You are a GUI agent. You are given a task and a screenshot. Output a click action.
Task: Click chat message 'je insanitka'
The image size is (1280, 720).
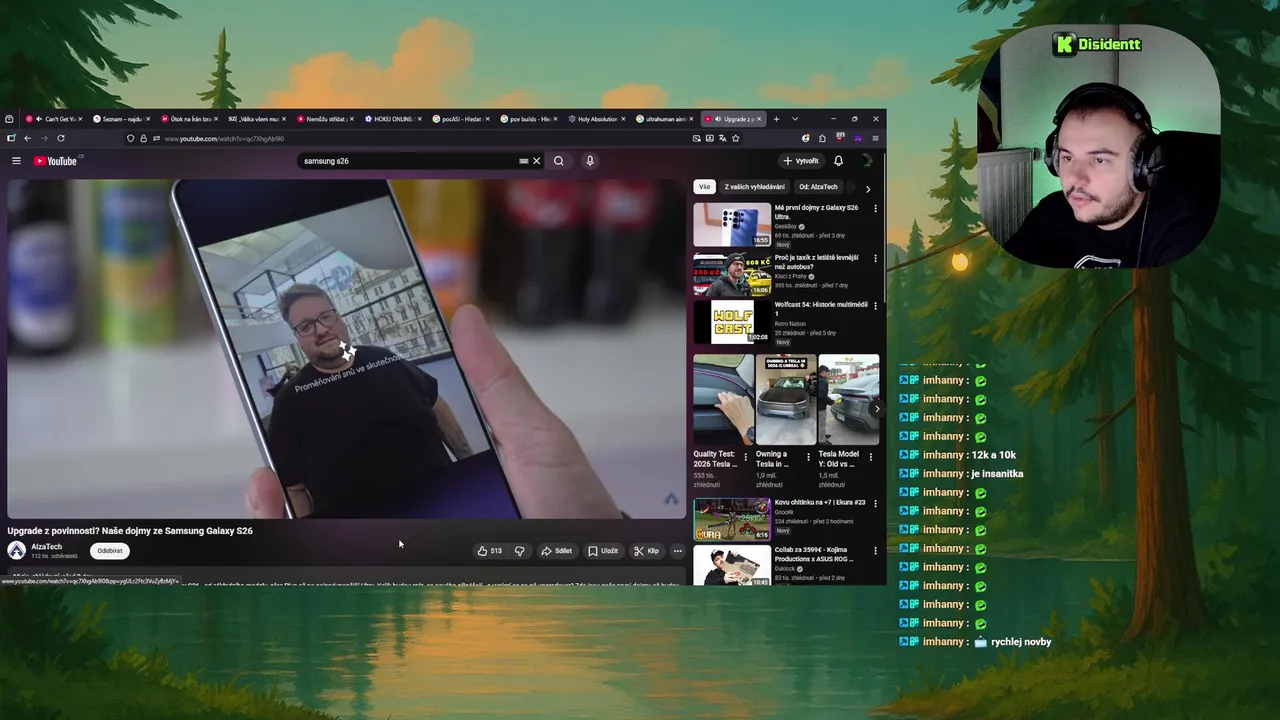(x=997, y=474)
